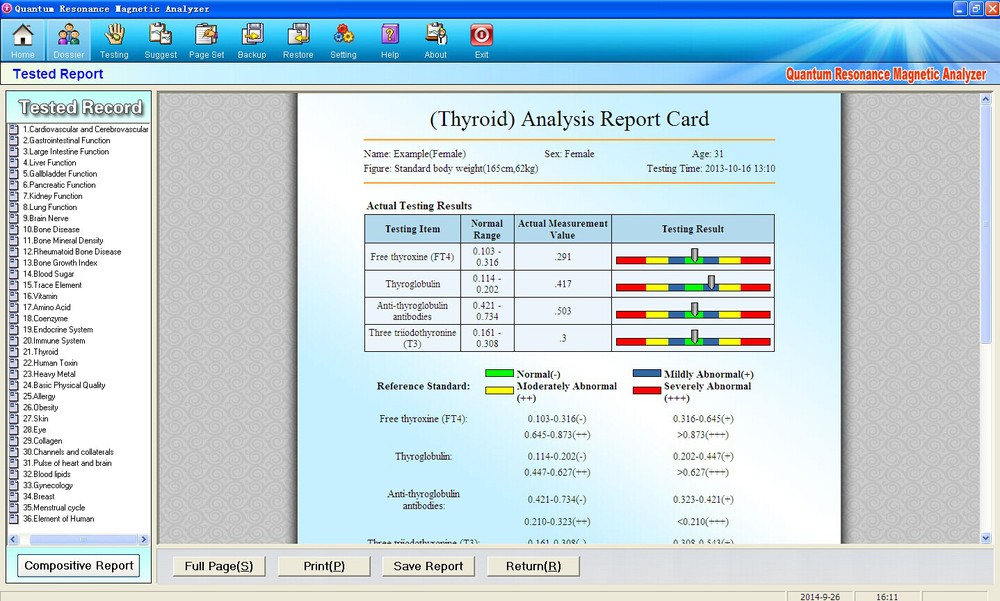
Task: Click the green Normal(-) legend swatch
Action: [x=499, y=373]
